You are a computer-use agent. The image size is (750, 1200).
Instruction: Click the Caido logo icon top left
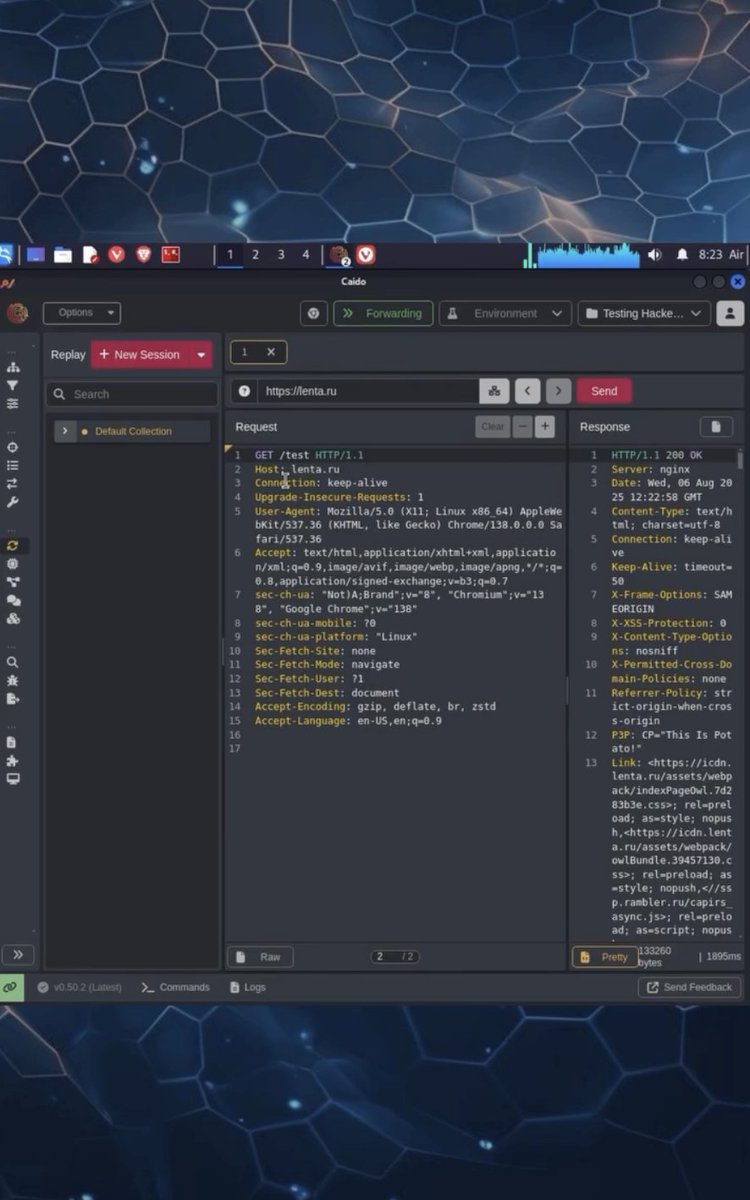[x=16, y=313]
